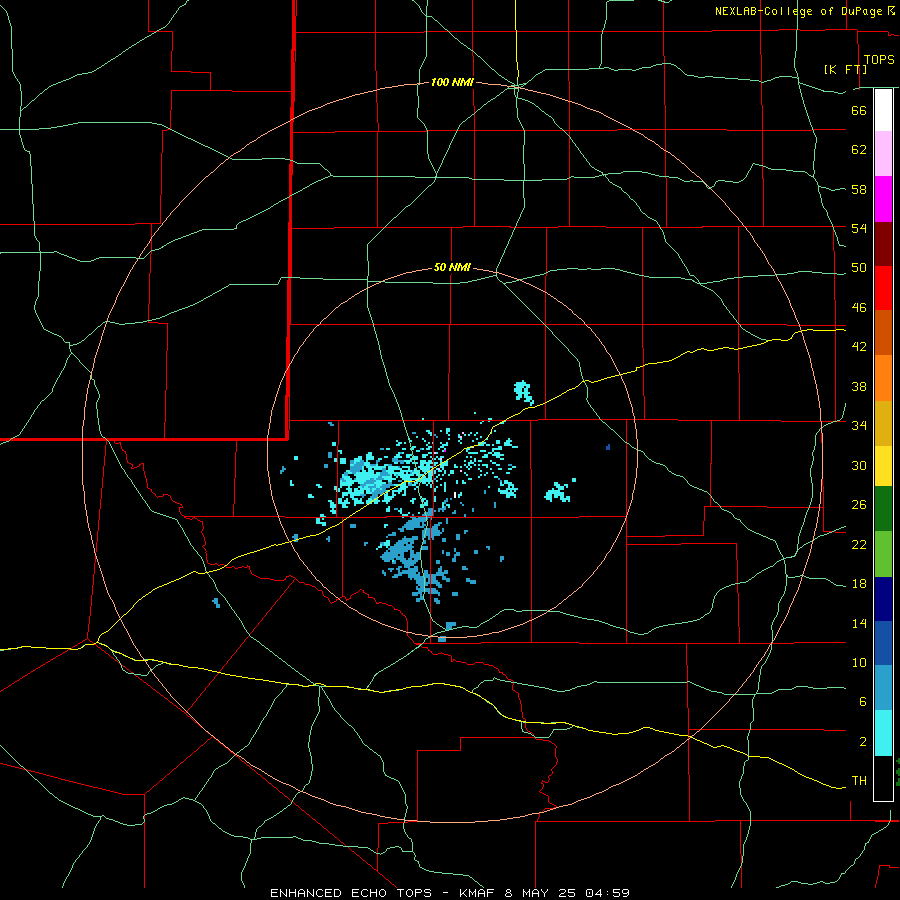
Task: Click the '50 NMI' range ring label
Action: tap(452, 267)
